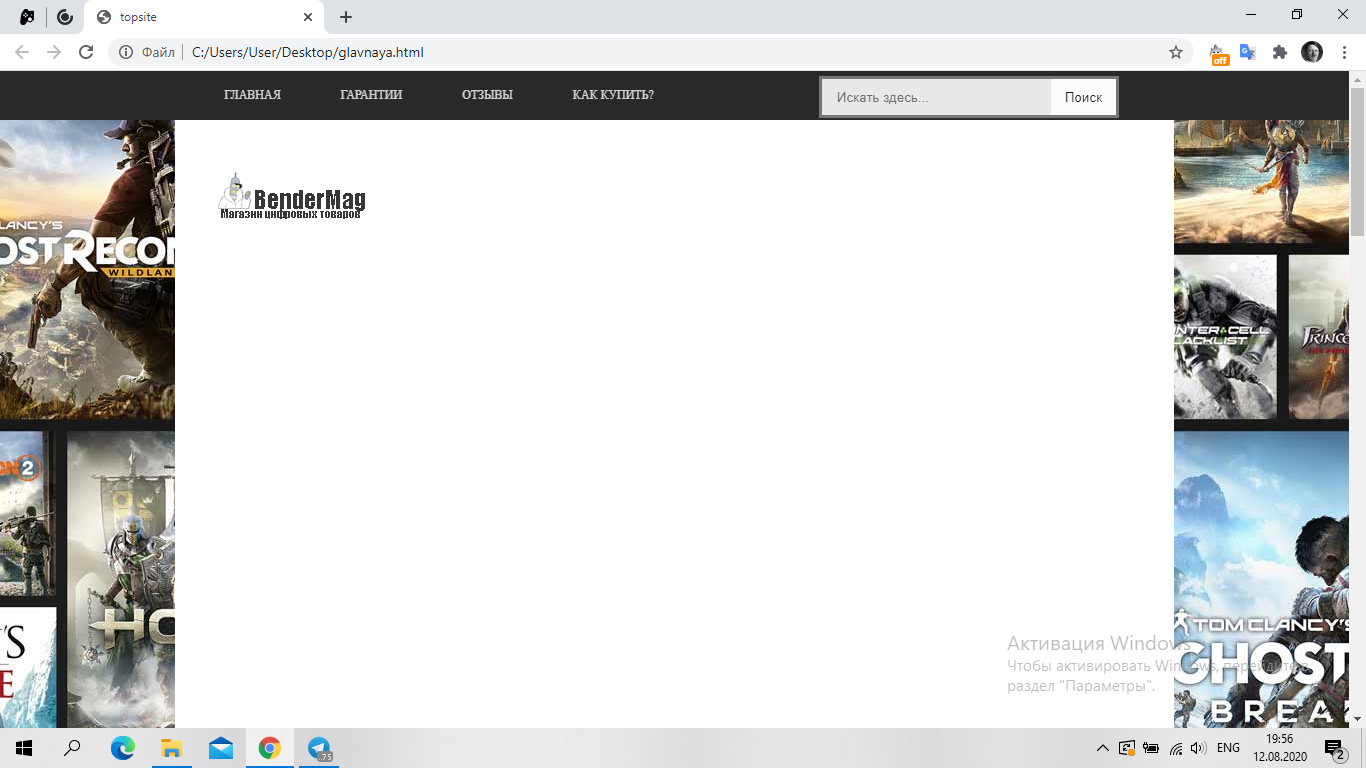Open Windows taskbar search

pos(72,748)
